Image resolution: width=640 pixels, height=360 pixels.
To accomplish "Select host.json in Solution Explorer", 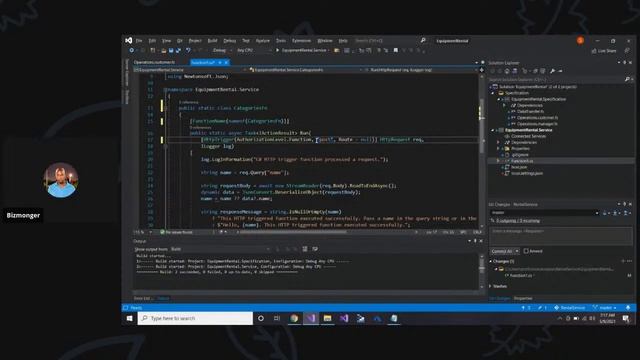I will click(519, 167).
